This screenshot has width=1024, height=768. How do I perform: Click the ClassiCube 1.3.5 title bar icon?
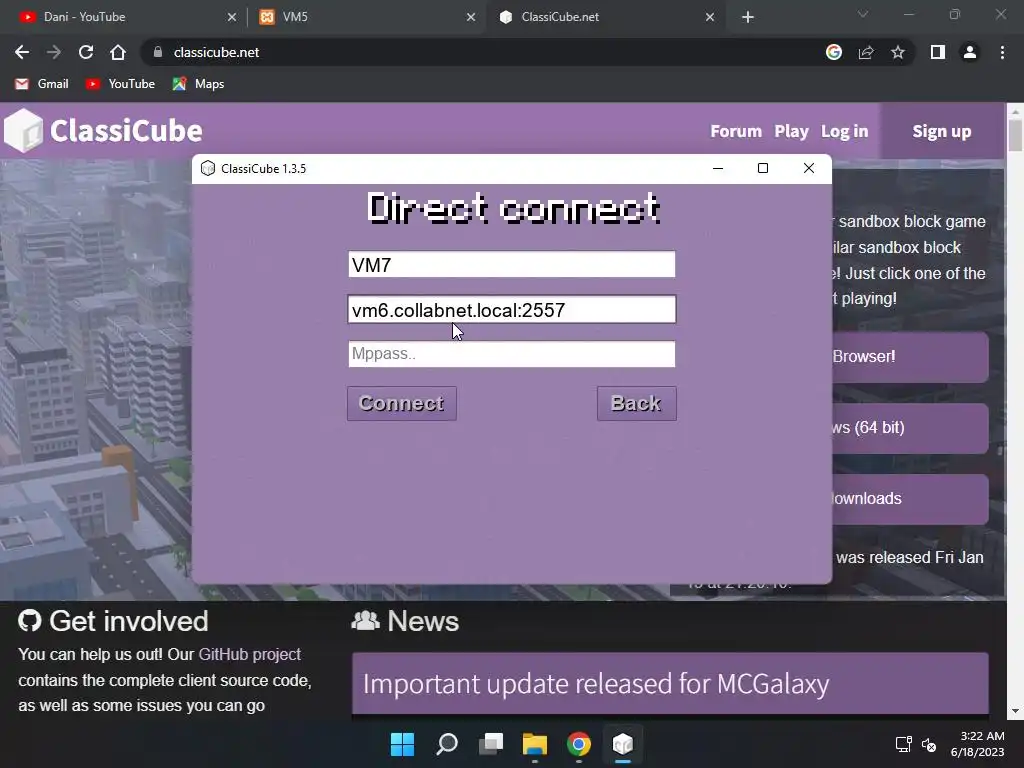coord(208,168)
